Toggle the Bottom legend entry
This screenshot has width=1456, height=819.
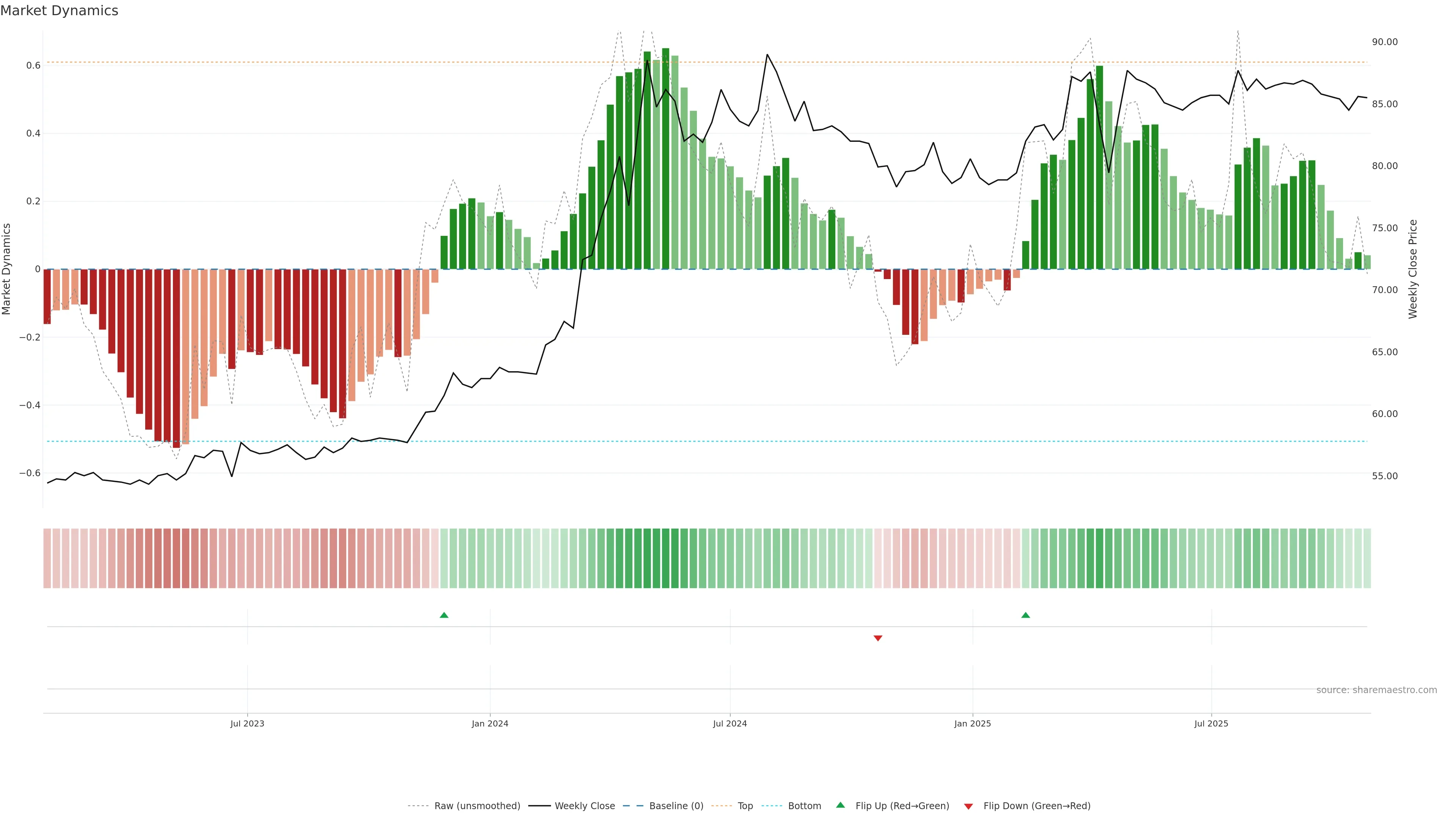point(804,806)
